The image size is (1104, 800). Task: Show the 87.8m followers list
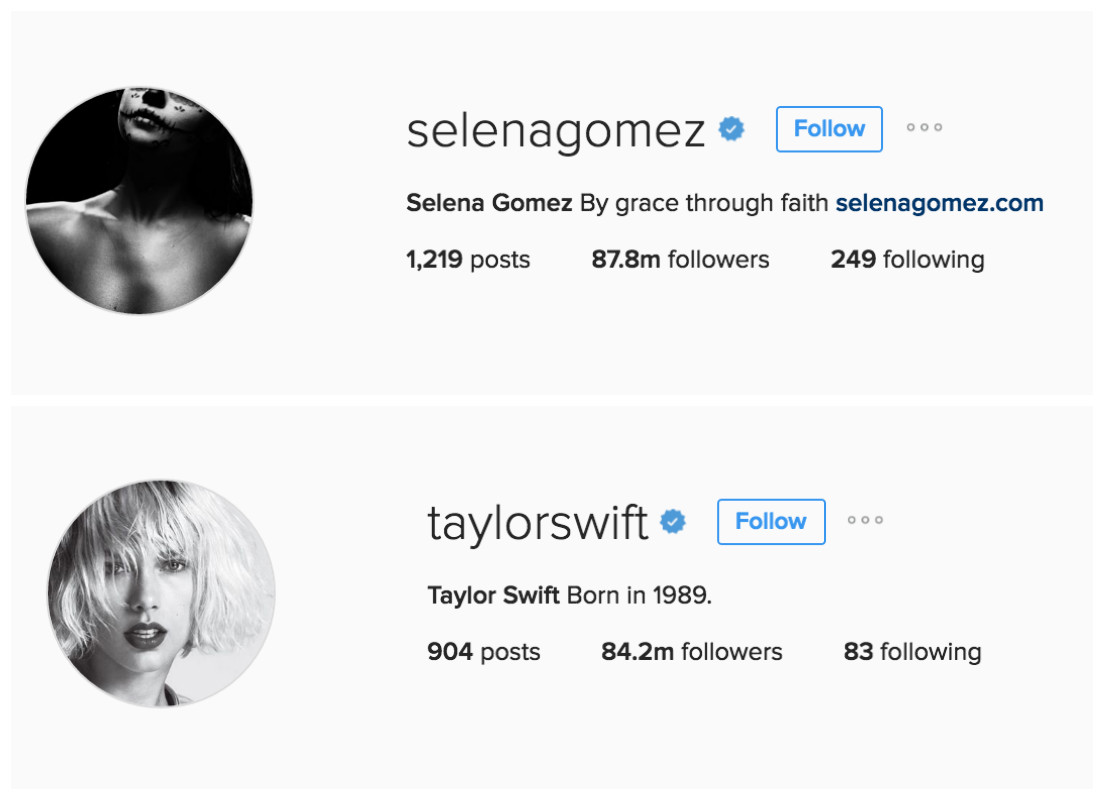[680, 260]
